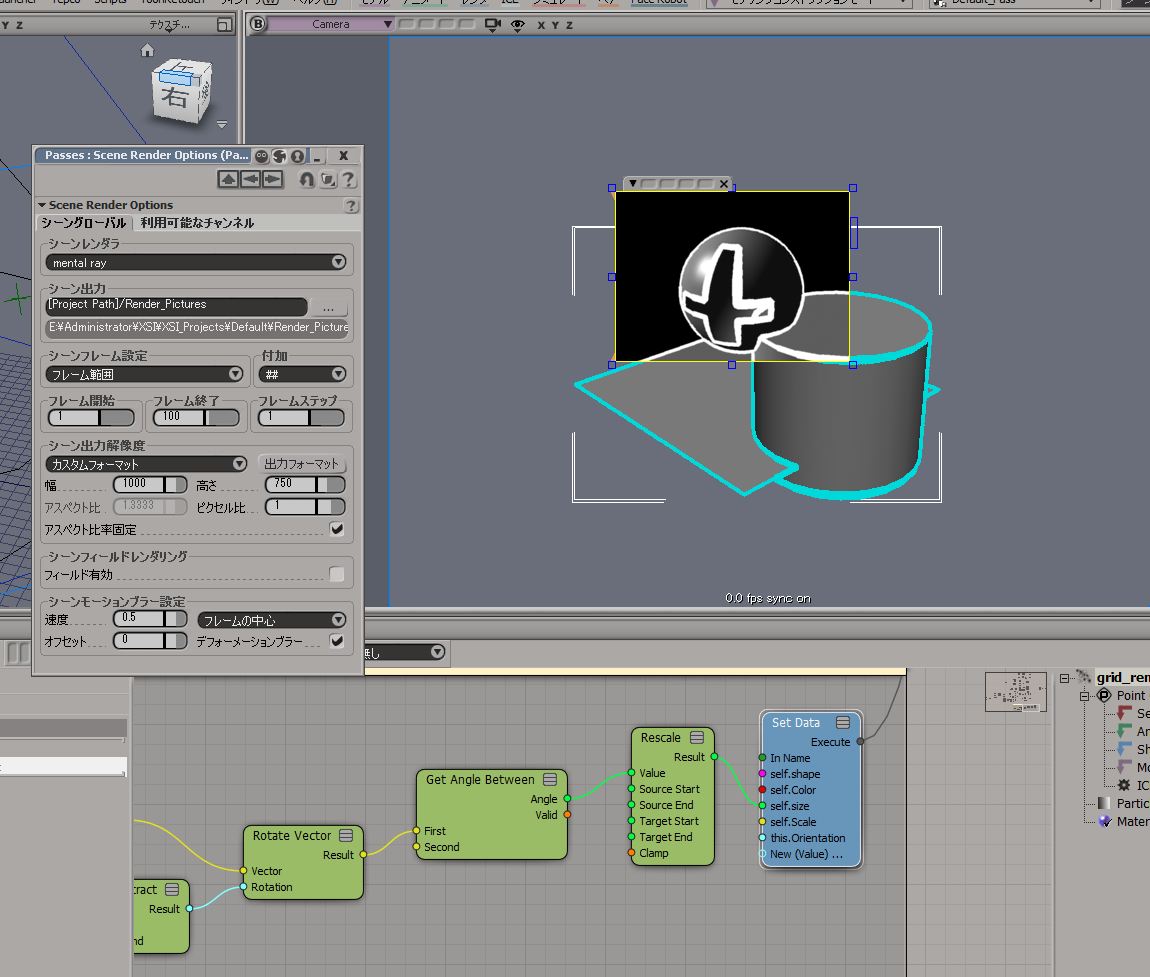1150x977 pixels.
Task: Open the フレーム範囲 dropdown
Action: 145,374
